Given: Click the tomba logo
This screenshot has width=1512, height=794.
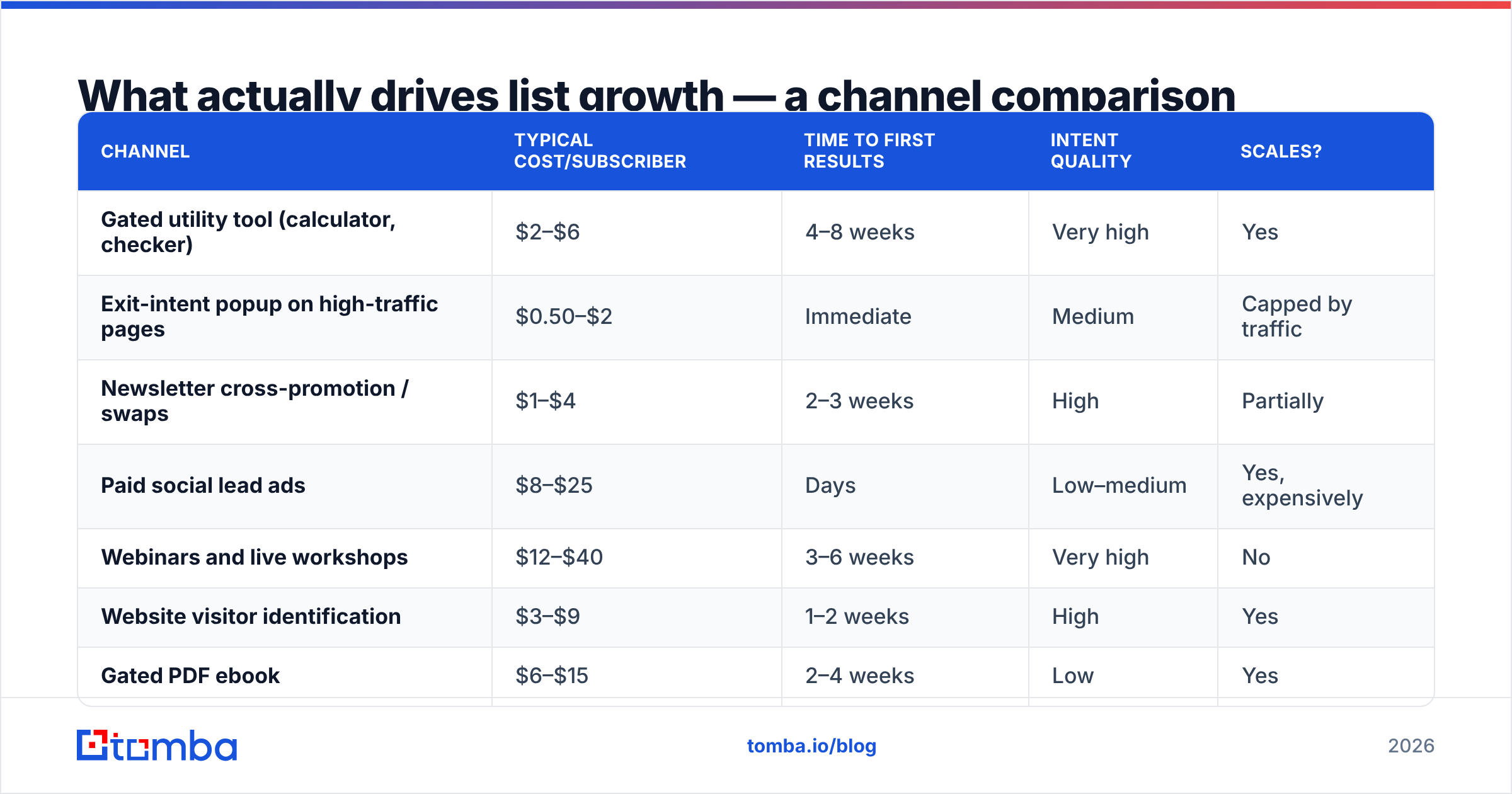Looking at the screenshot, I should 157,745.
